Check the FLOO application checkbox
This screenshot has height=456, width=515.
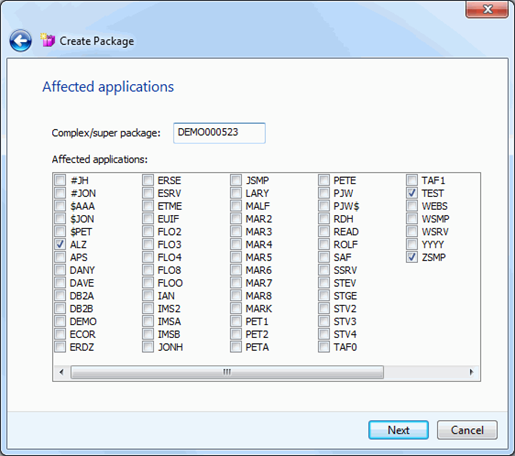point(148,283)
